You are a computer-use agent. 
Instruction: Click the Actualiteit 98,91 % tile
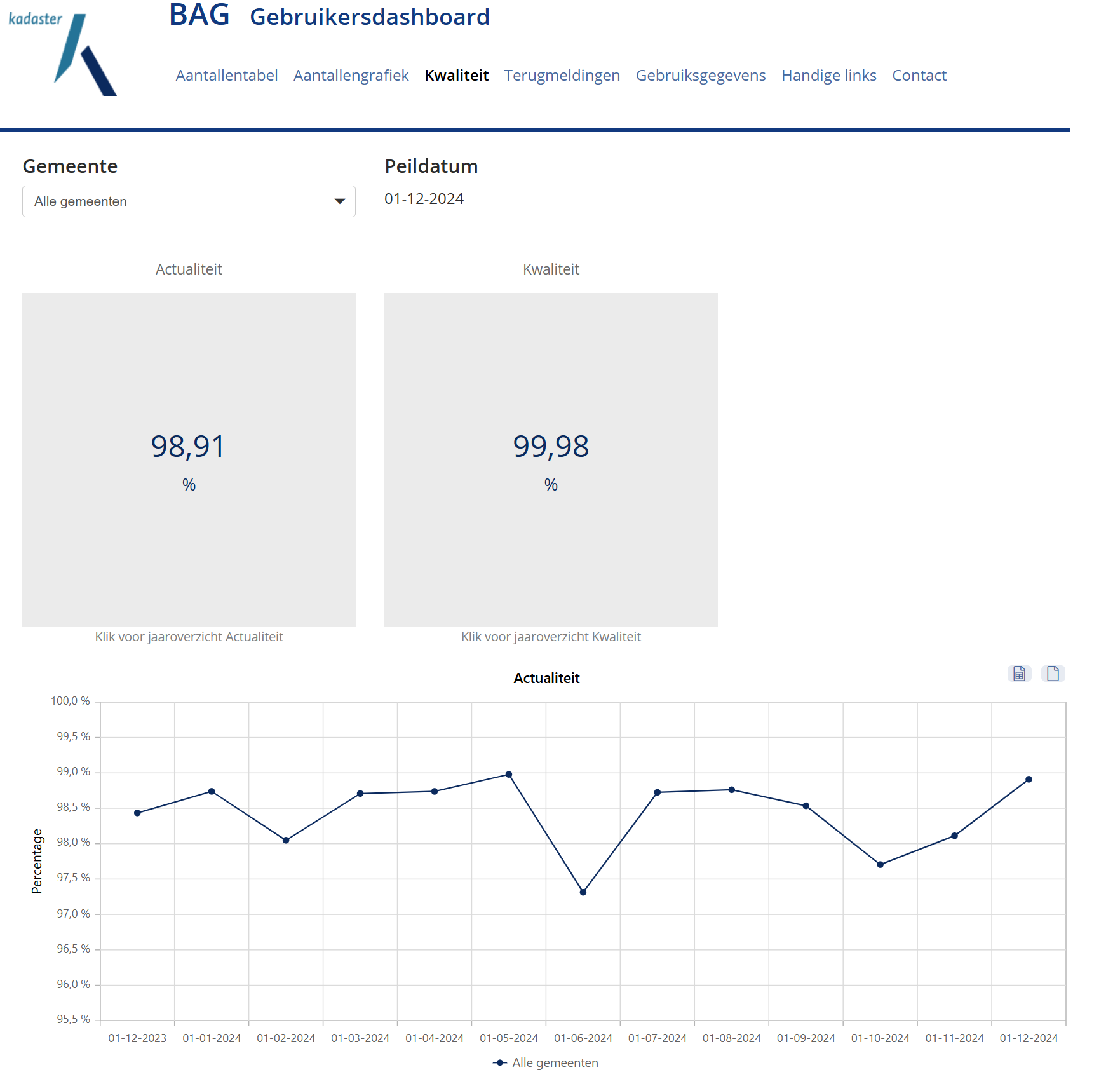point(189,459)
